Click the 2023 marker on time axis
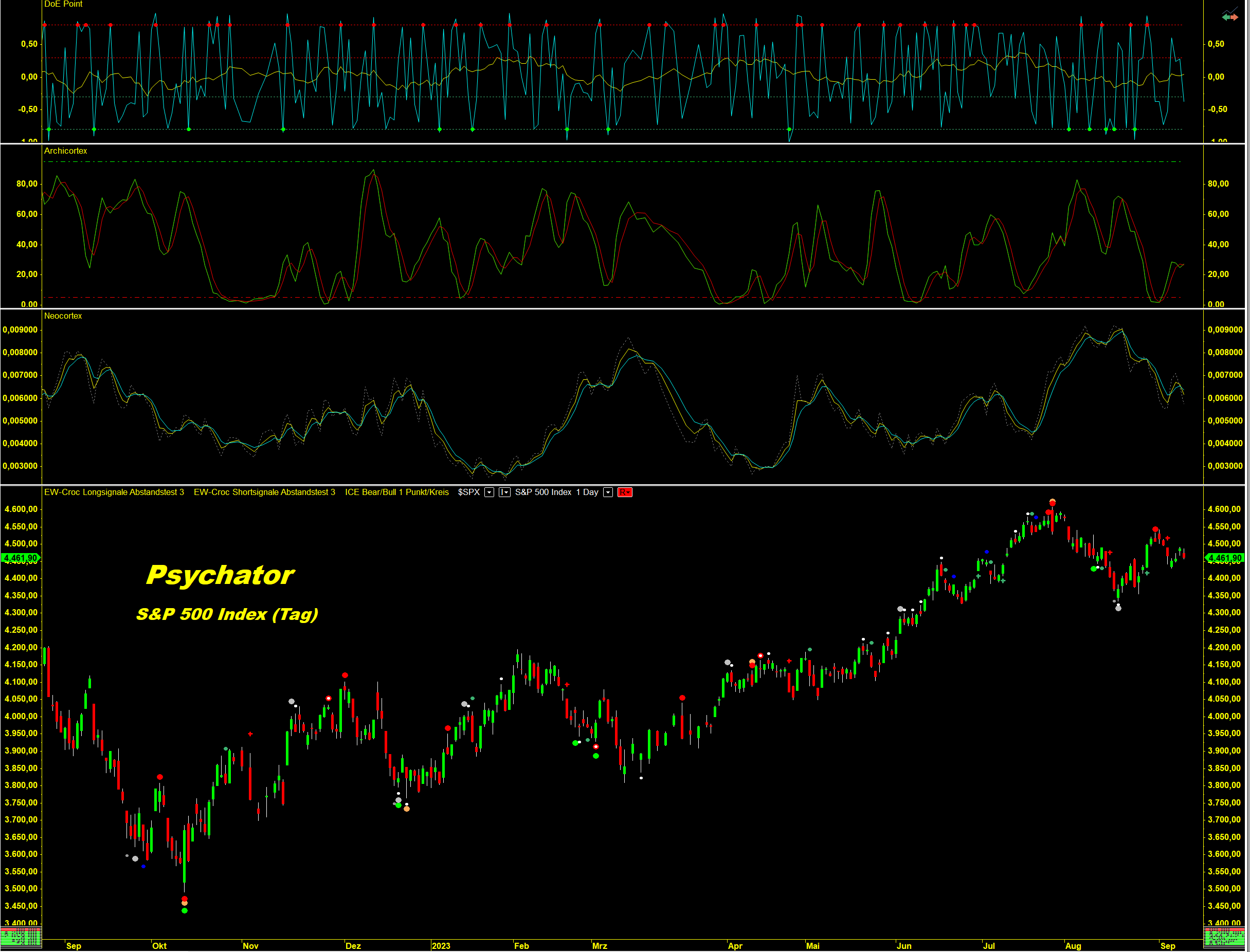 tap(441, 946)
